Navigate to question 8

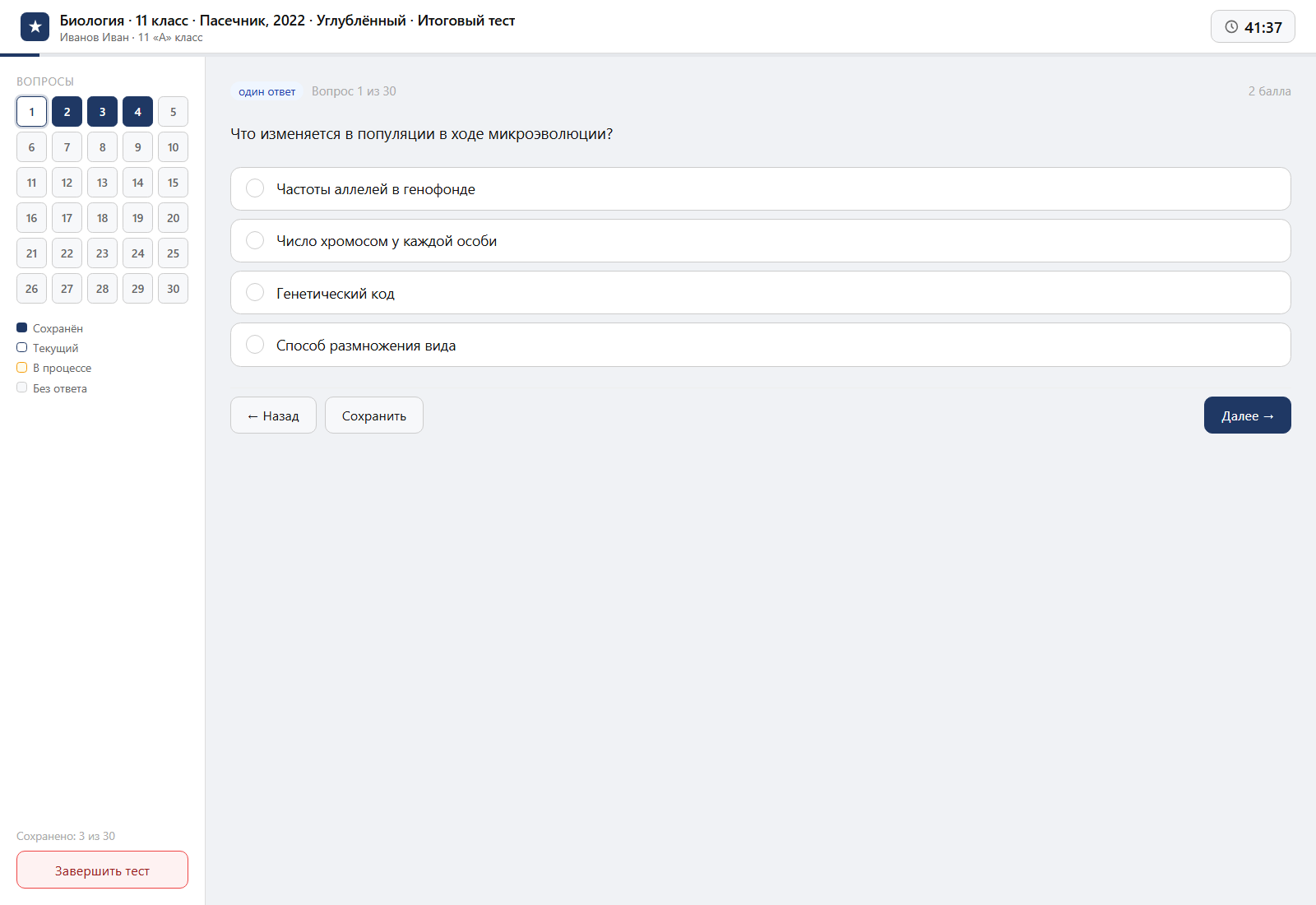102,147
